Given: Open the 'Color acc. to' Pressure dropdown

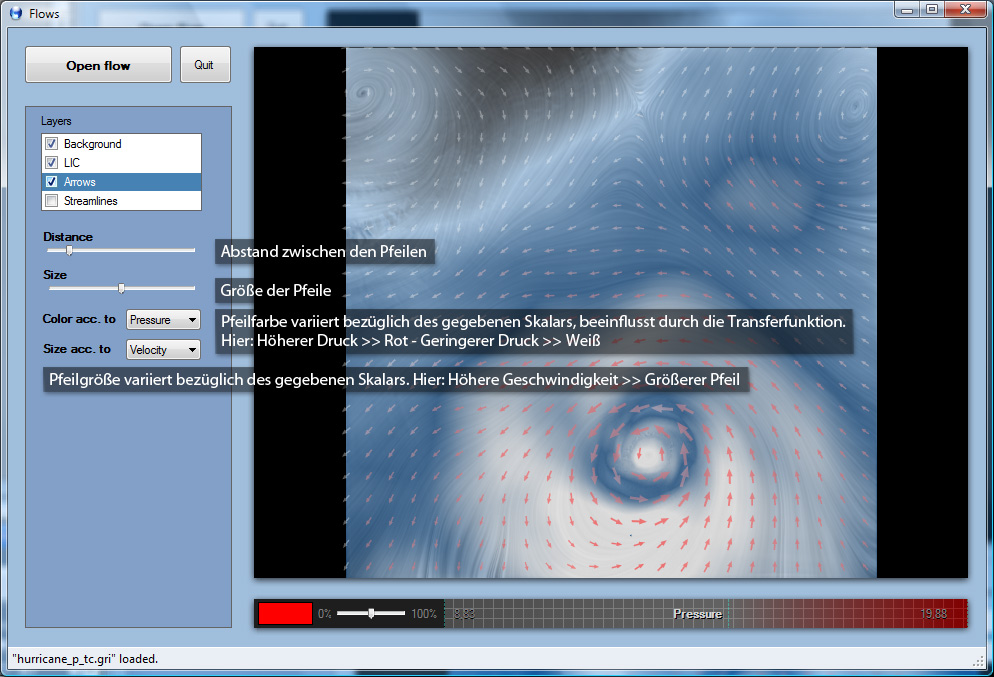Looking at the screenshot, I should pos(163,320).
